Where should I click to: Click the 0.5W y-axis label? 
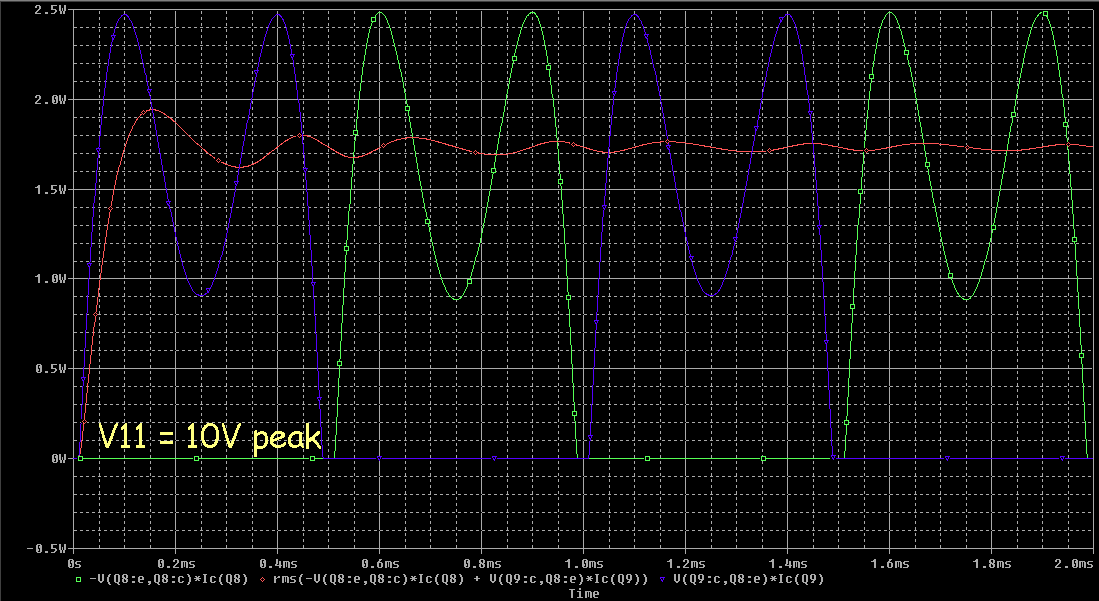(51, 369)
